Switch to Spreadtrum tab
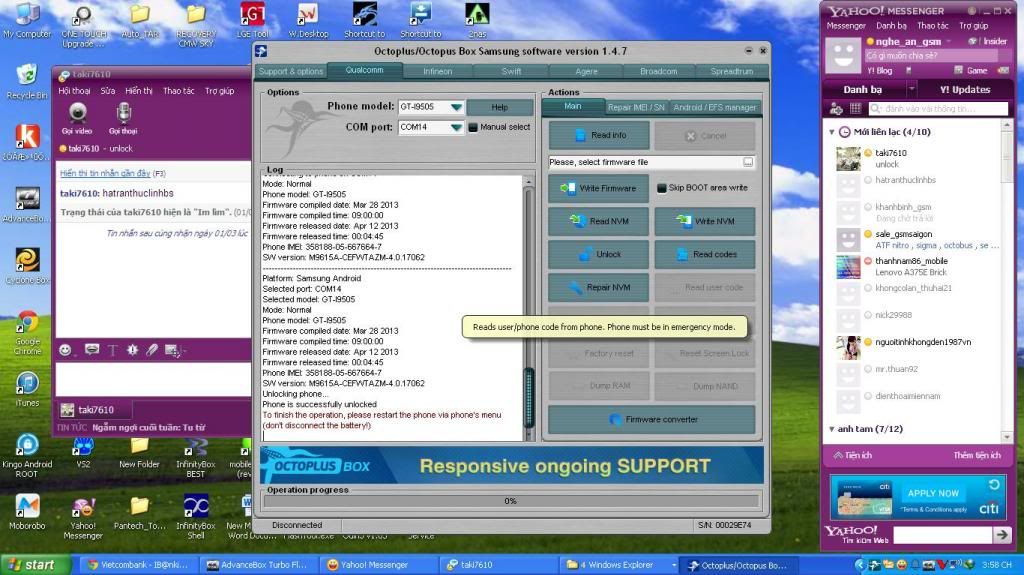Viewport: 1024px width, 575px height. click(x=731, y=71)
